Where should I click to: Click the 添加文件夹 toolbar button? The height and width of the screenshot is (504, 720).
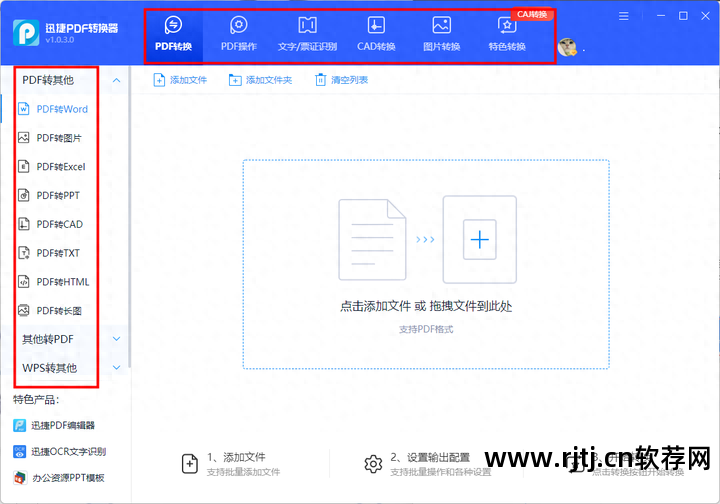260,80
